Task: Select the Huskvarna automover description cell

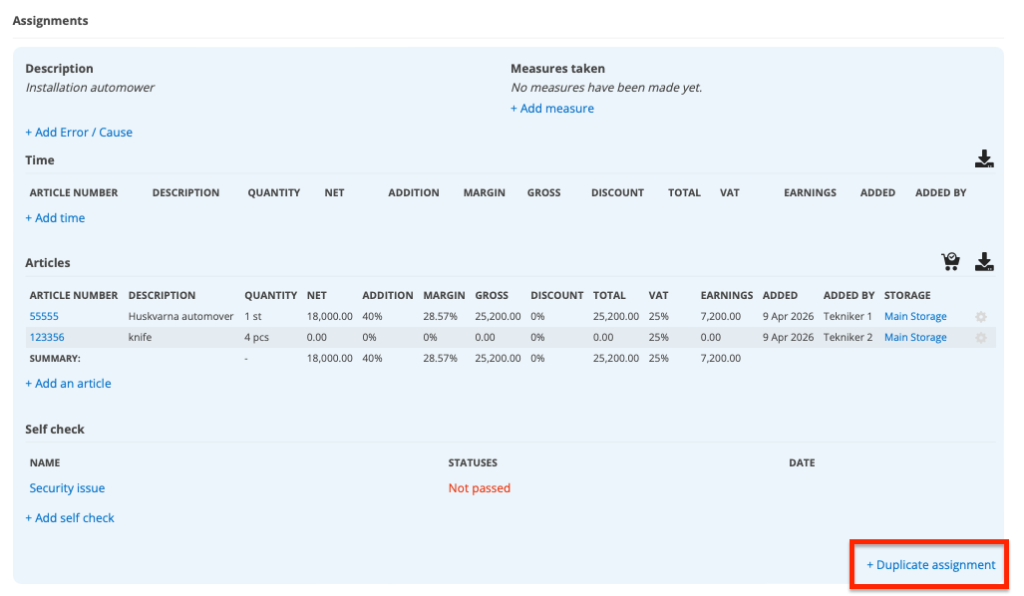Action: (x=181, y=317)
